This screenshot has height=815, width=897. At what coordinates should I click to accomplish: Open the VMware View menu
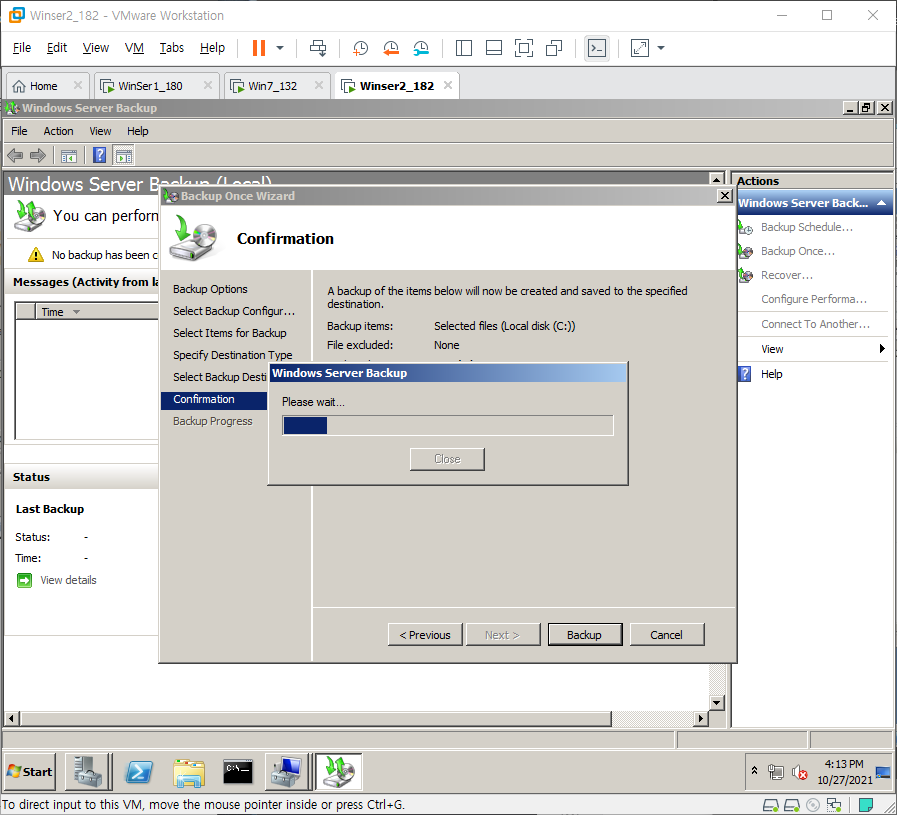tap(96, 47)
